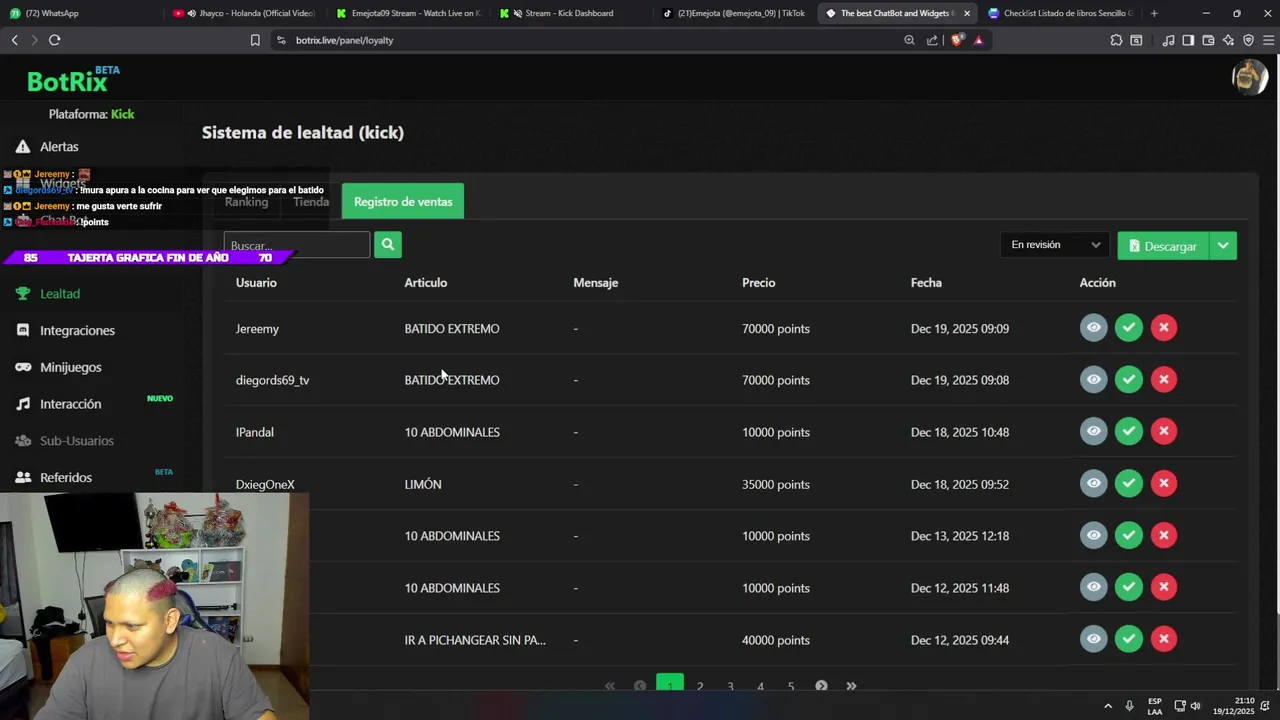
Task: Open the En revisión status dropdown
Action: (1055, 245)
